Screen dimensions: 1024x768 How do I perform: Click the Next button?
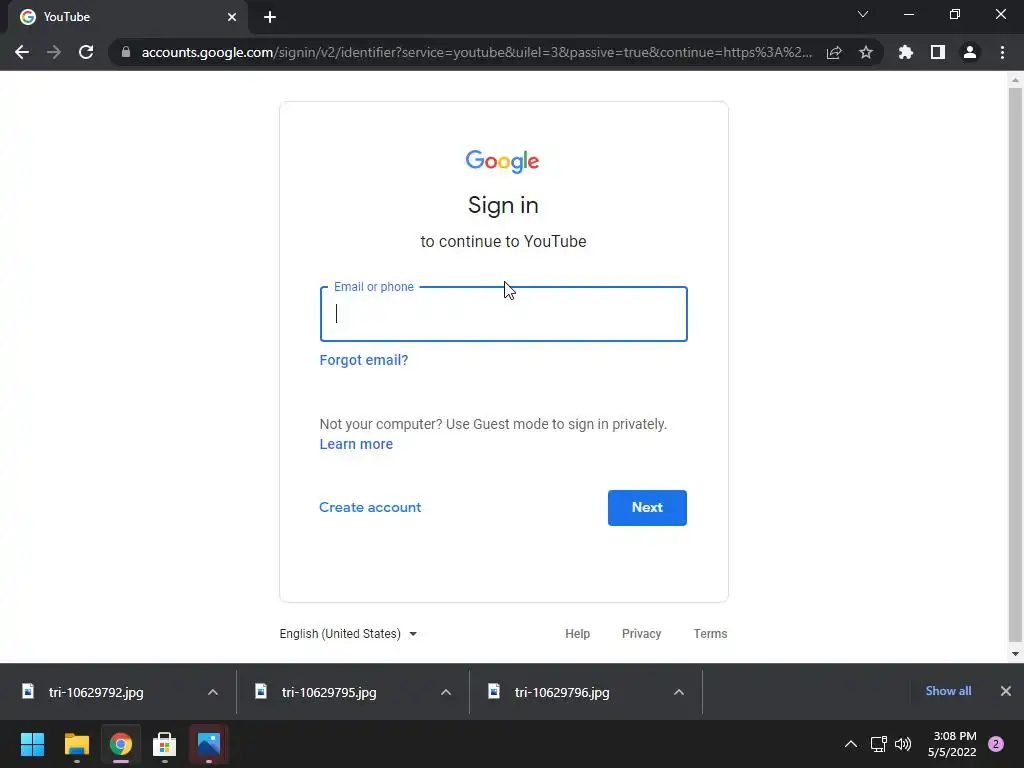pos(647,507)
